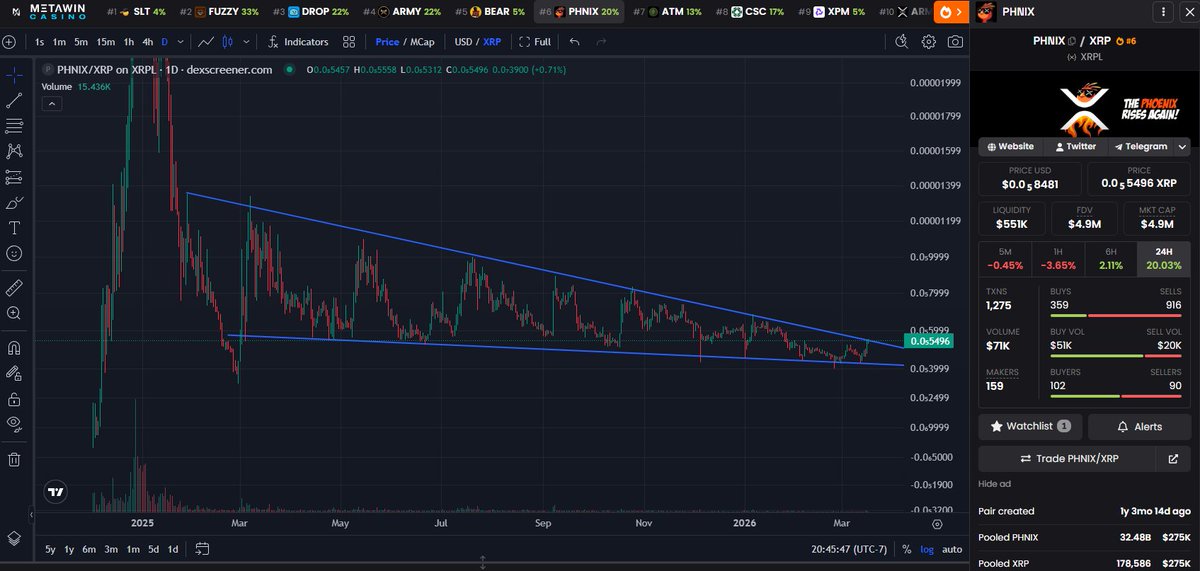Screen dimensions: 1200x571
Task: Add PHNIX to the Watchlist
Action: tap(1030, 426)
